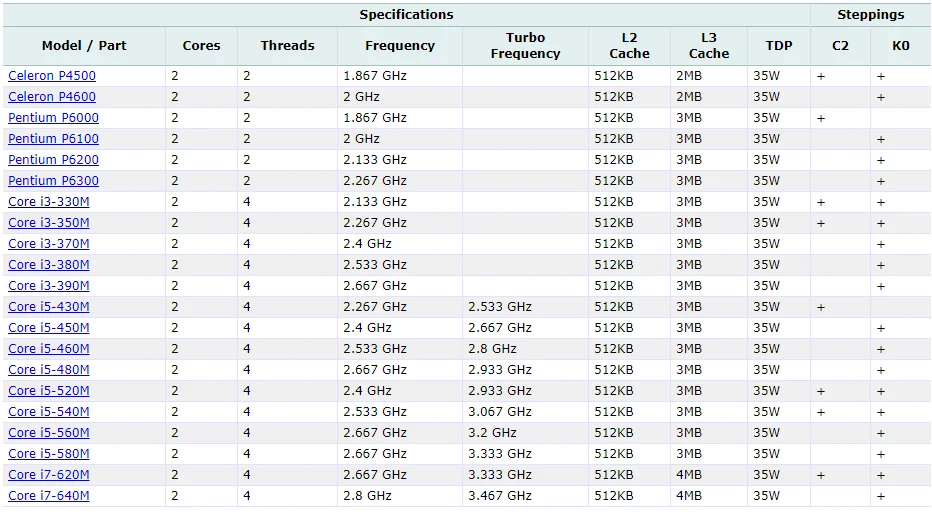
Task: Open the Core i5-560M link
Action: [x=49, y=433]
